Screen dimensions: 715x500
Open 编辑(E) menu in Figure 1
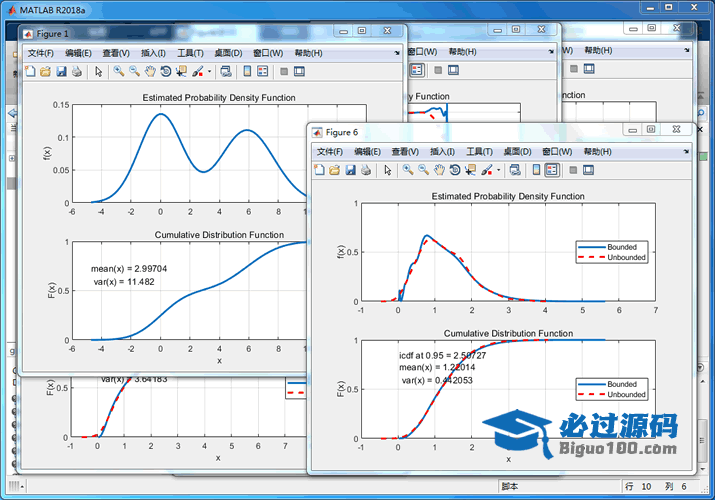pos(78,53)
